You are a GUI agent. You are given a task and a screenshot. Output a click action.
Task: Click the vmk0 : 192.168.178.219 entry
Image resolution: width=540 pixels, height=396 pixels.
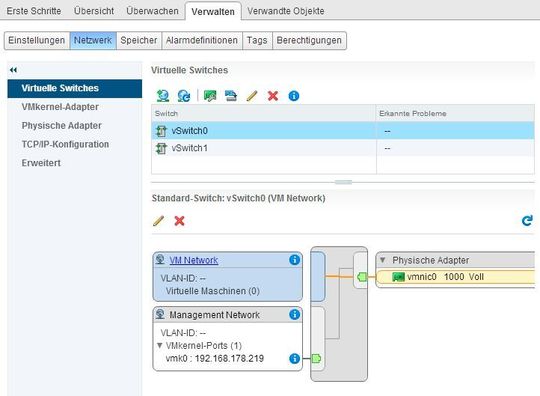point(215,358)
